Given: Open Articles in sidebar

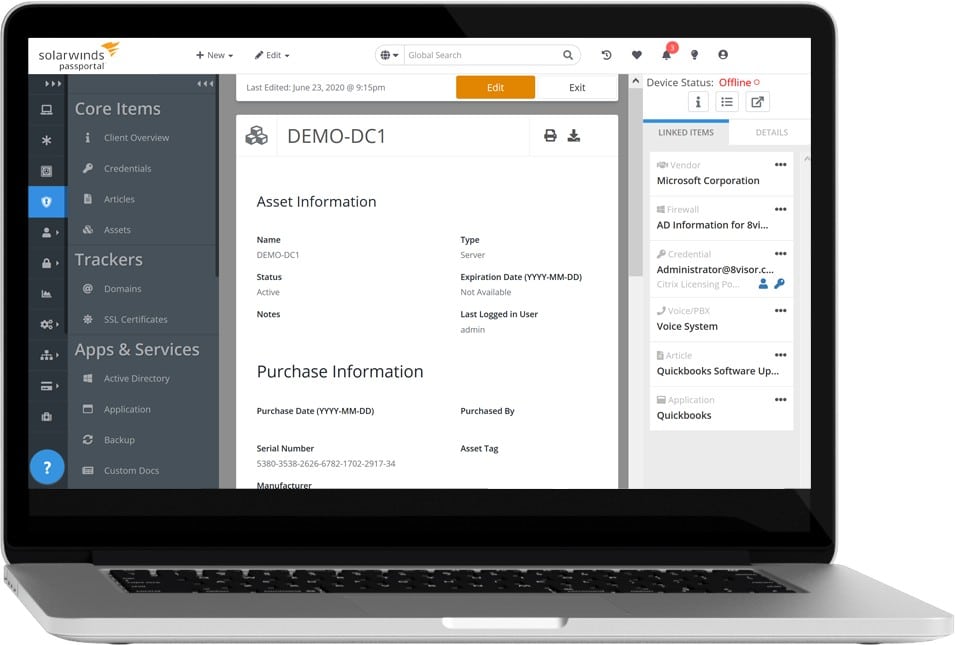Looking at the screenshot, I should coord(119,199).
